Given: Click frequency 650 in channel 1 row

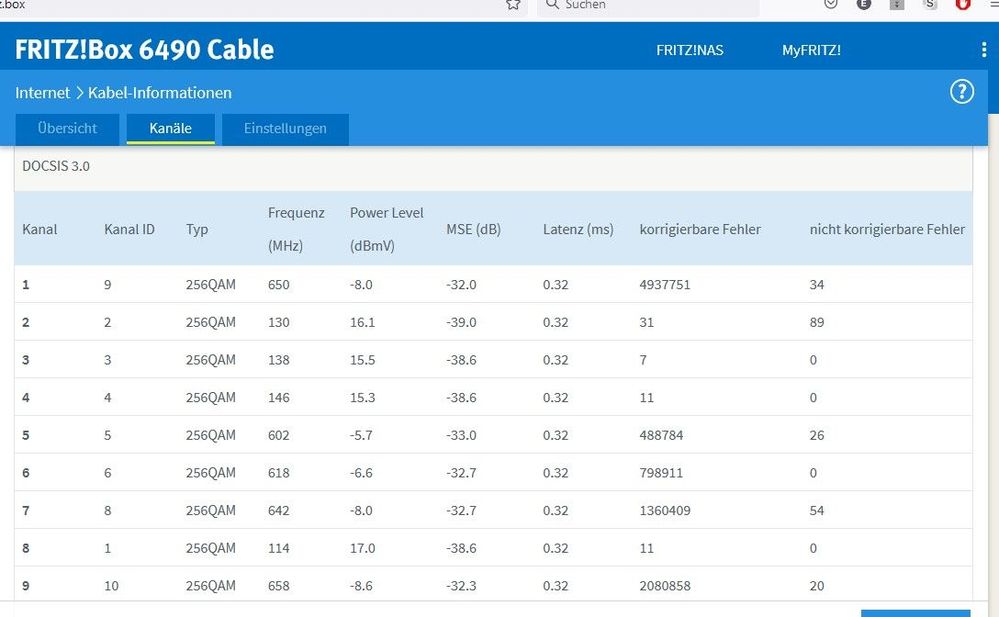Looking at the screenshot, I should pyautogui.click(x=278, y=285).
